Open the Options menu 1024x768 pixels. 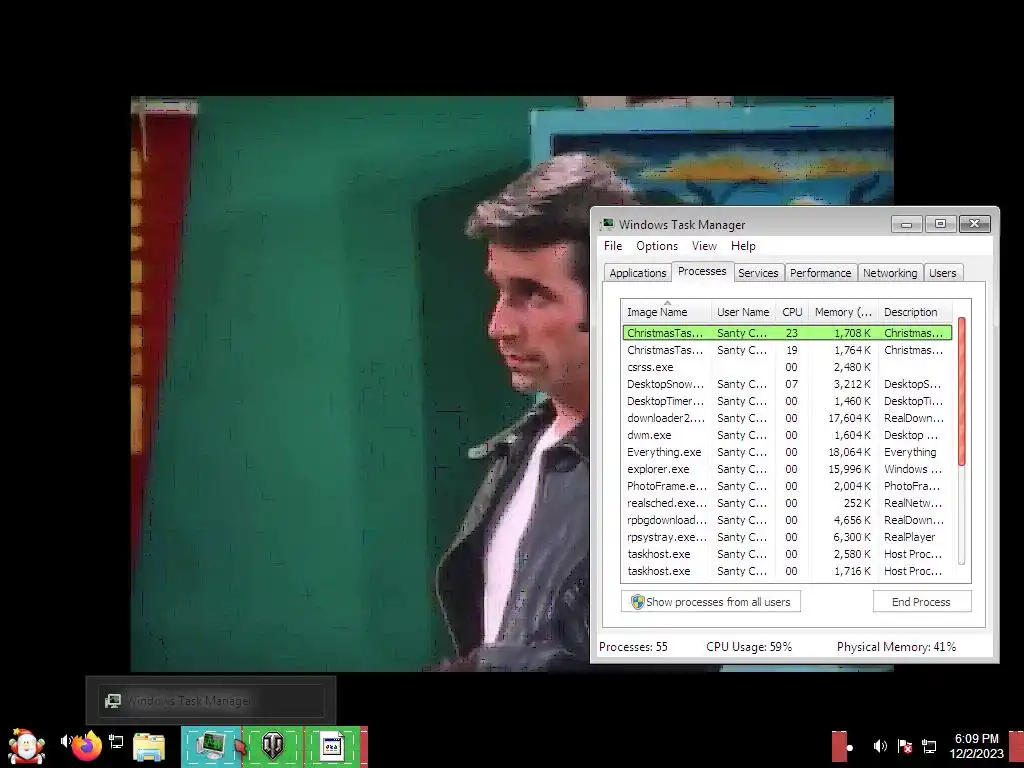(x=657, y=246)
